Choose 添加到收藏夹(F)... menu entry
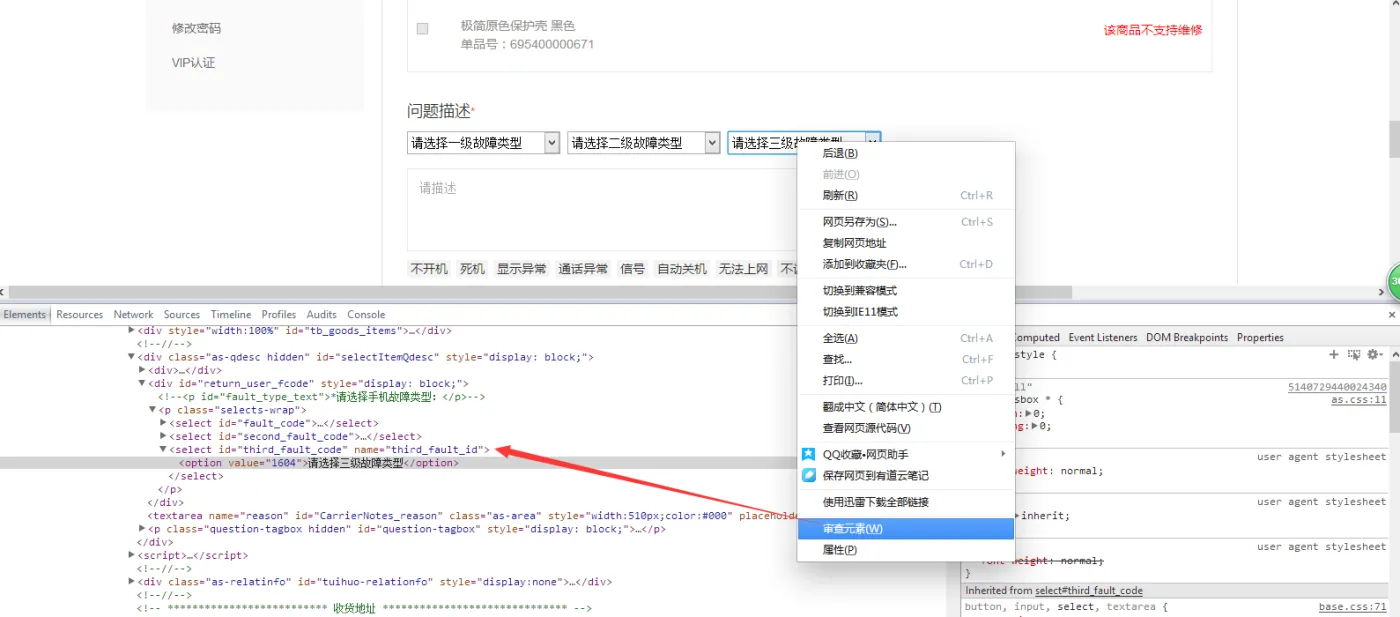Image resolution: width=1400 pixels, height=617 pixels. 906,264
